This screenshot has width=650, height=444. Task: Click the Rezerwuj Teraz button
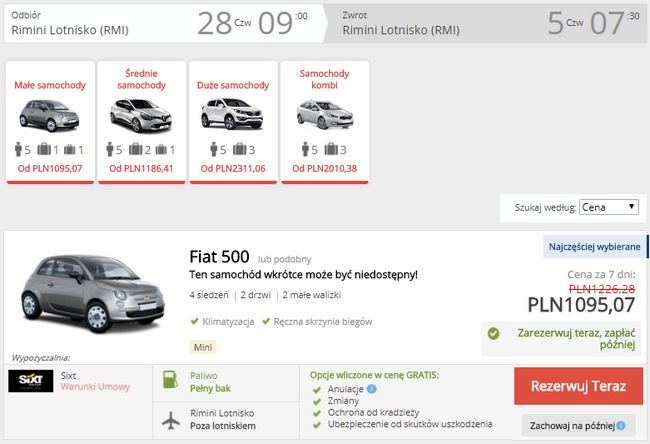point(578,386)
